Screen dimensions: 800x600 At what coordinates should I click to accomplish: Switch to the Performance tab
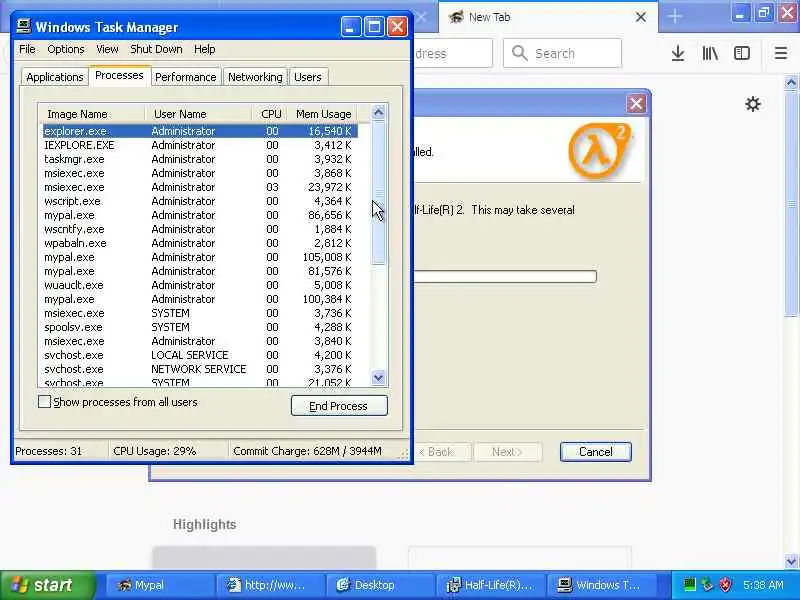pyautogui.click(x=186, y=77)
